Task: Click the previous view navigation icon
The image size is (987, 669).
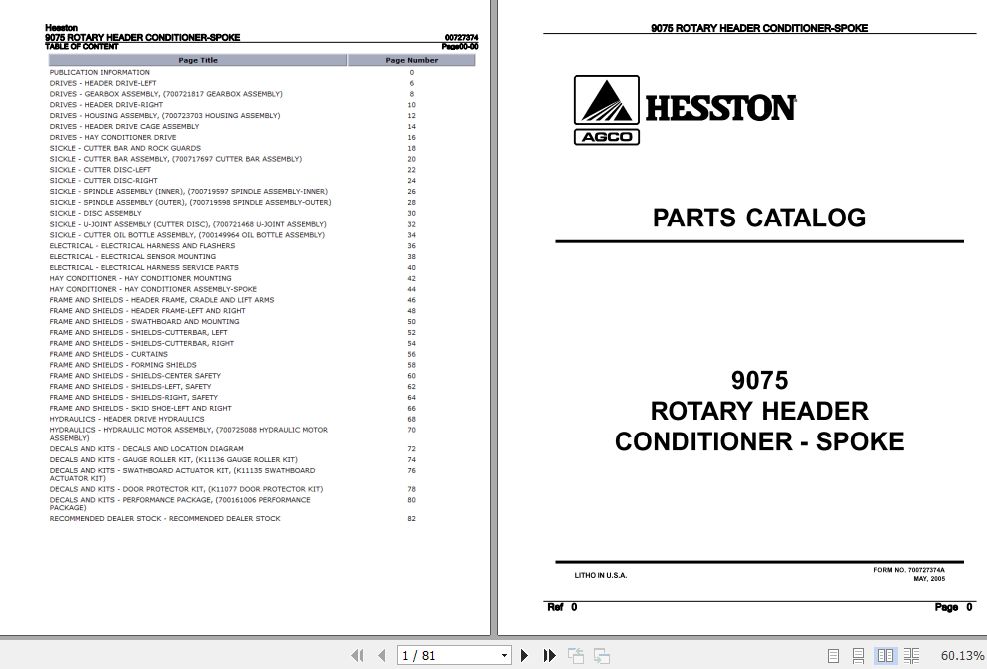Action: click(x=575, y=655)
